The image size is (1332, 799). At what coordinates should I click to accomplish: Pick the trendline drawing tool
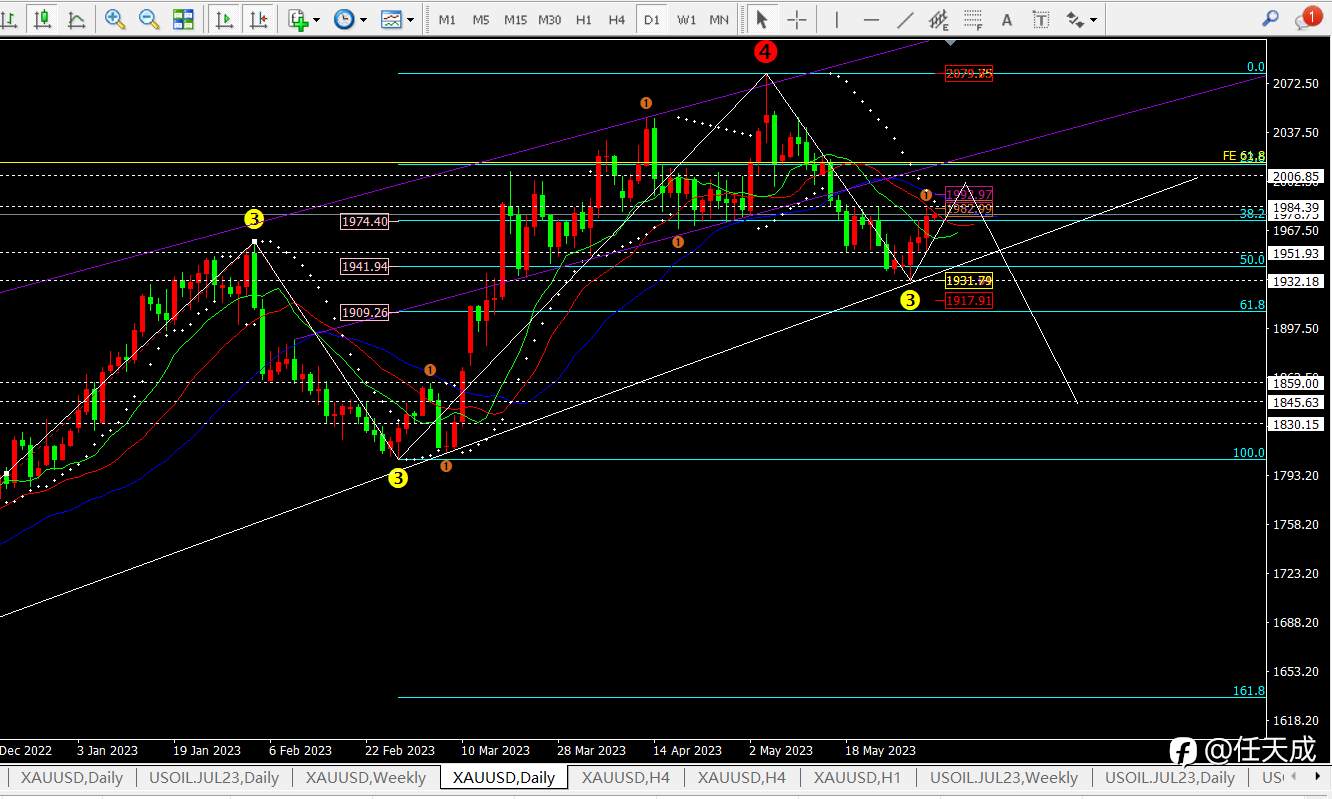point(905,19)
